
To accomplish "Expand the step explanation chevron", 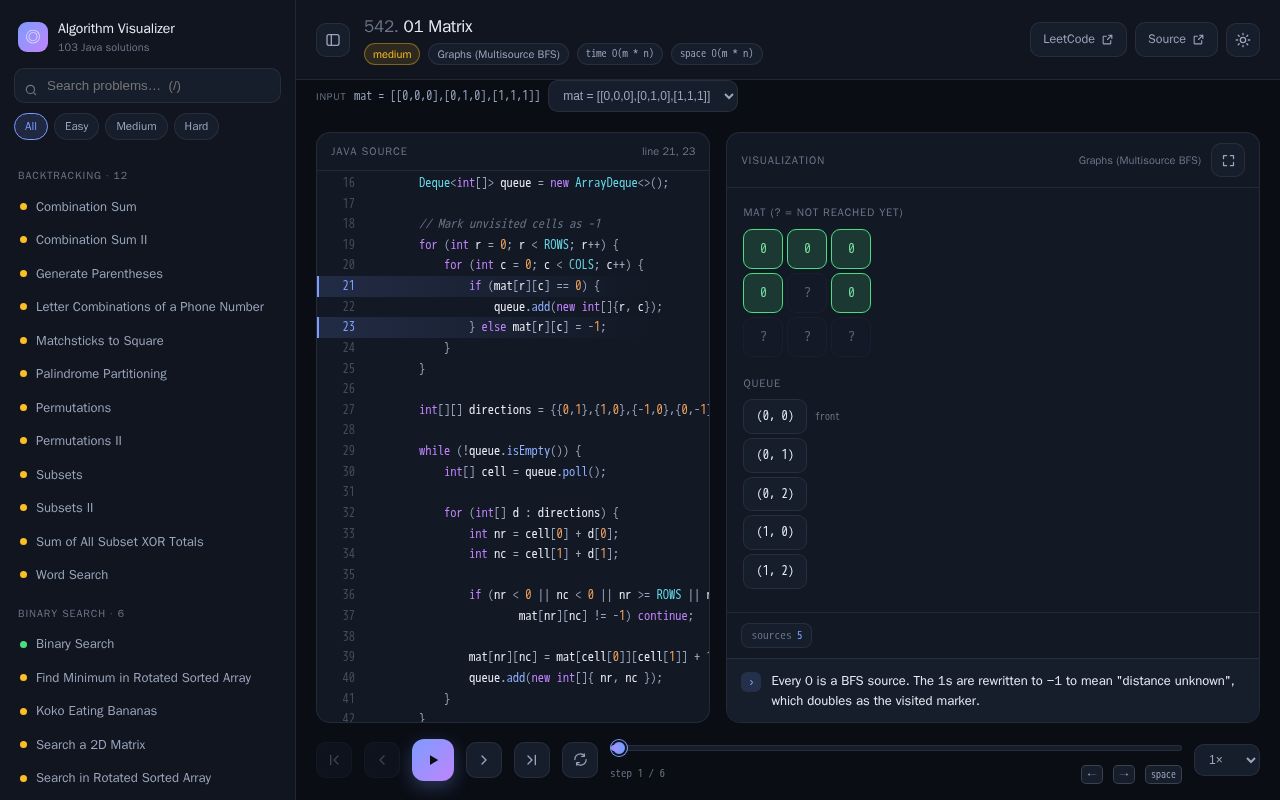I will [751, 682].
